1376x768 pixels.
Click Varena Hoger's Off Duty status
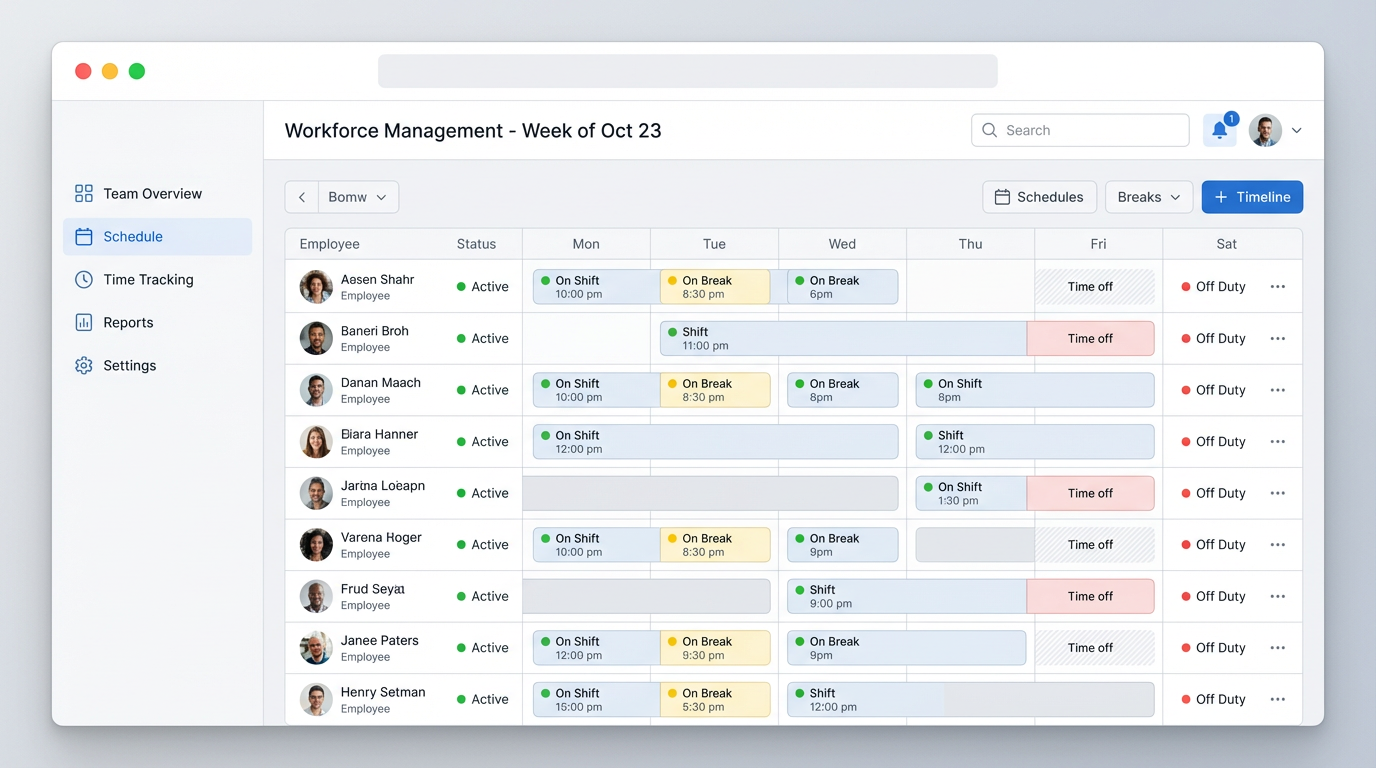pos(1213,545)
